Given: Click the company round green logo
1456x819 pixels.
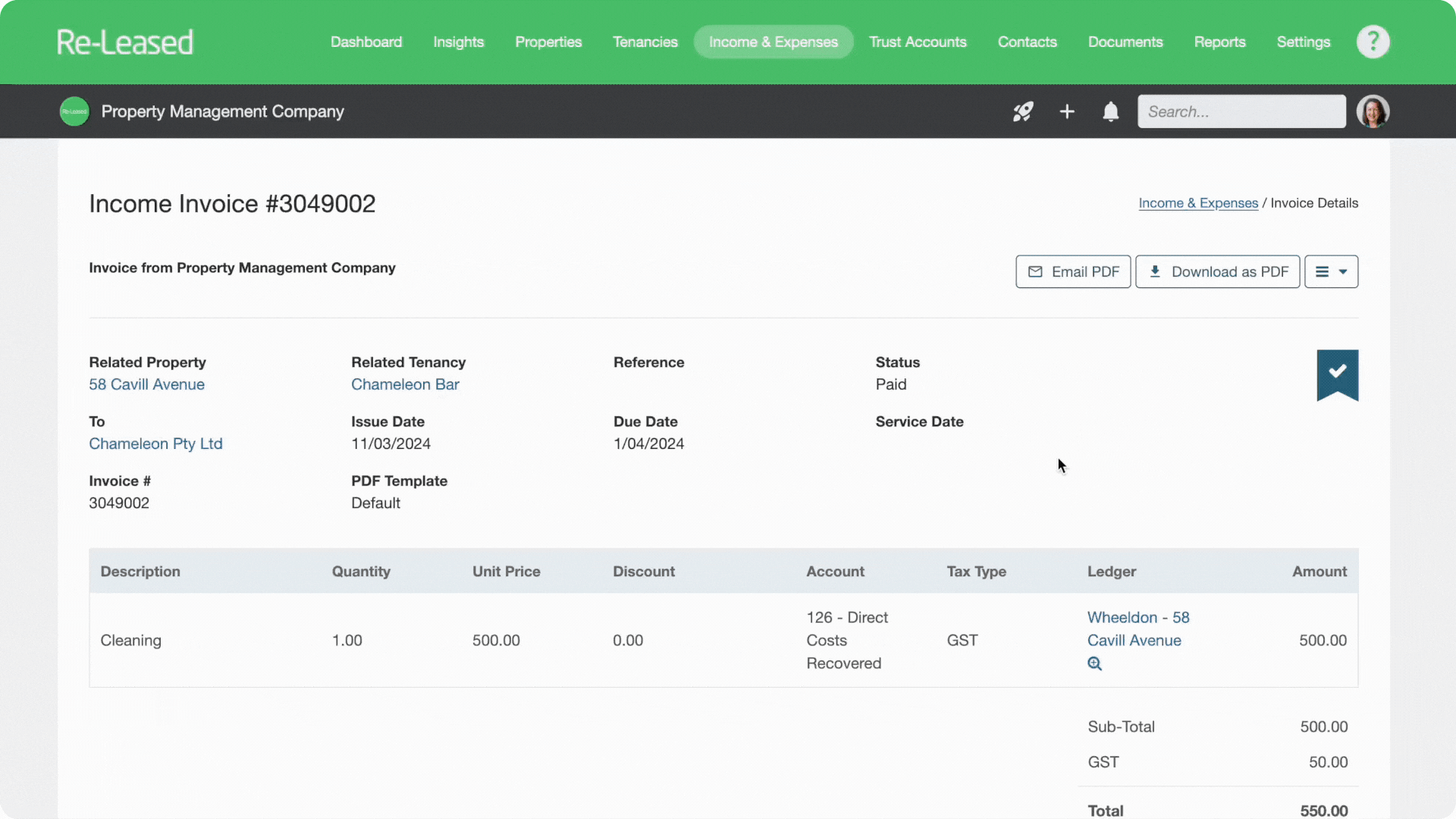Looking at the screenshot, I should (x=74, y=111).
